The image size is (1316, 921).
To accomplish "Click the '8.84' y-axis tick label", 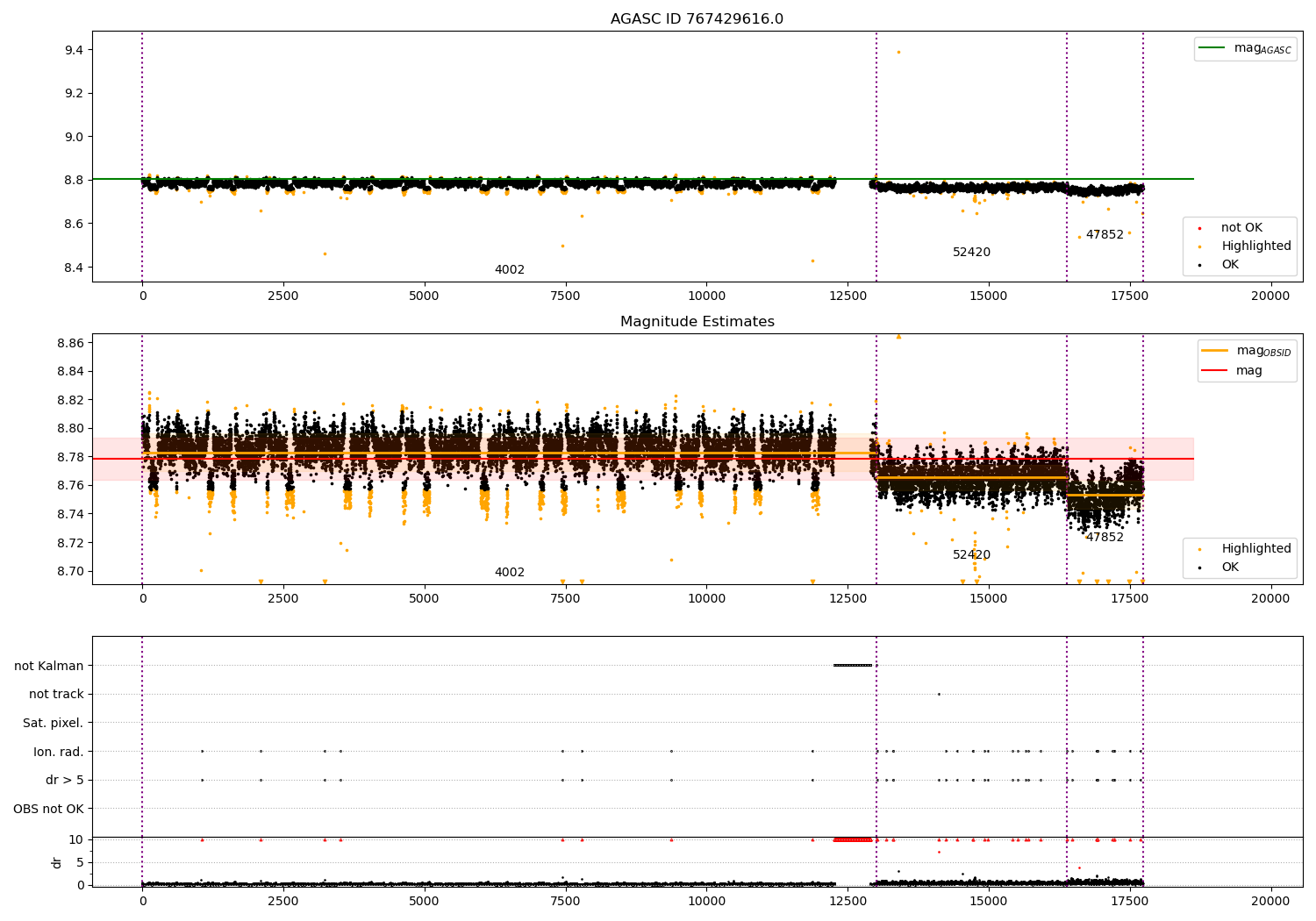I will click(70, 372).
